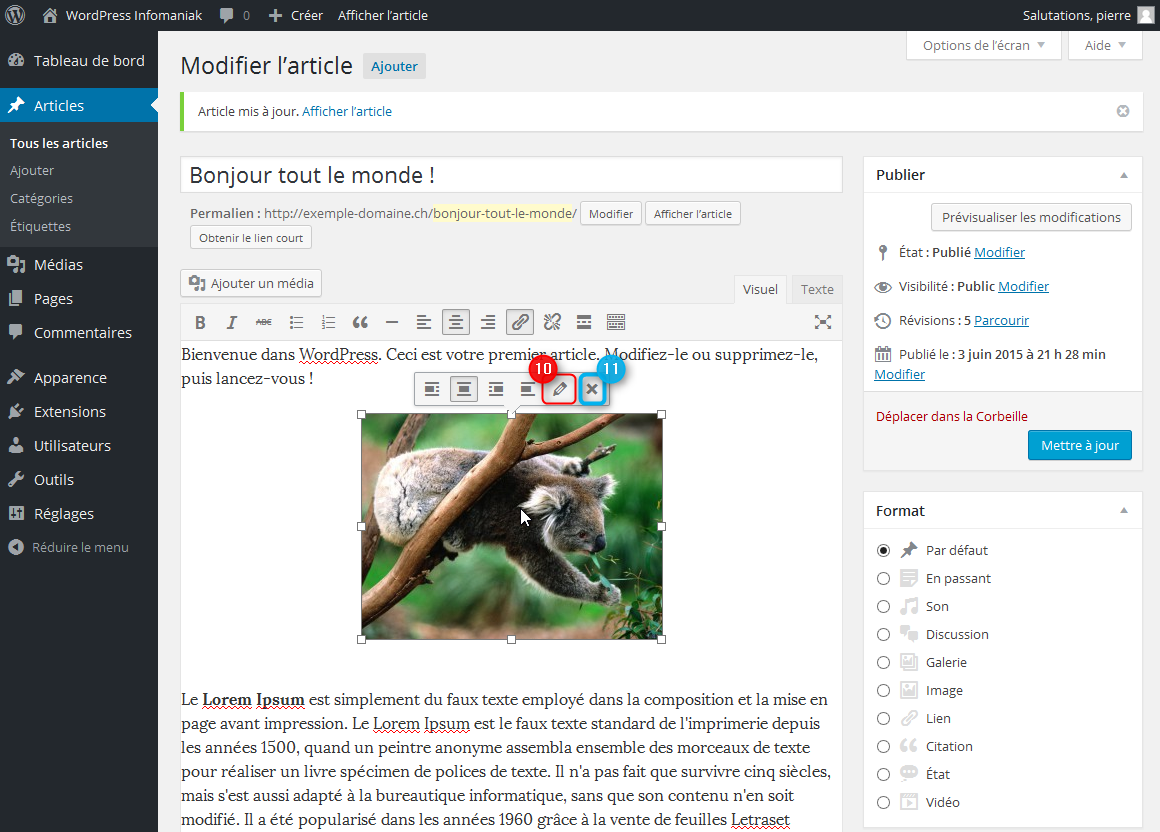Toggle bold formatting in editor toolbar
Screen dimensions: 1160x832
tap(200, 322)
